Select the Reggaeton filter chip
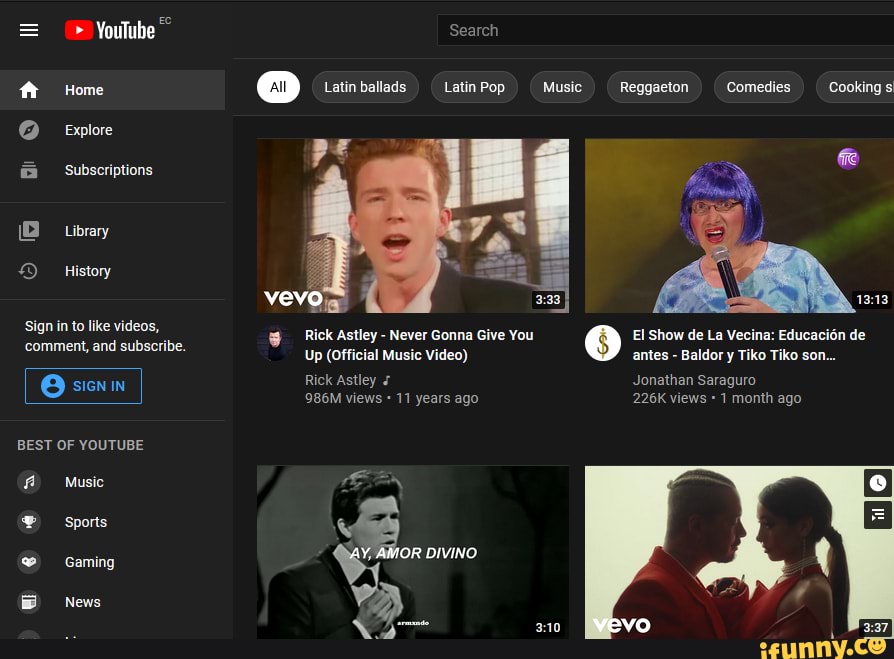894x659 pixels. pyautogui.click(x=654, y=87)
